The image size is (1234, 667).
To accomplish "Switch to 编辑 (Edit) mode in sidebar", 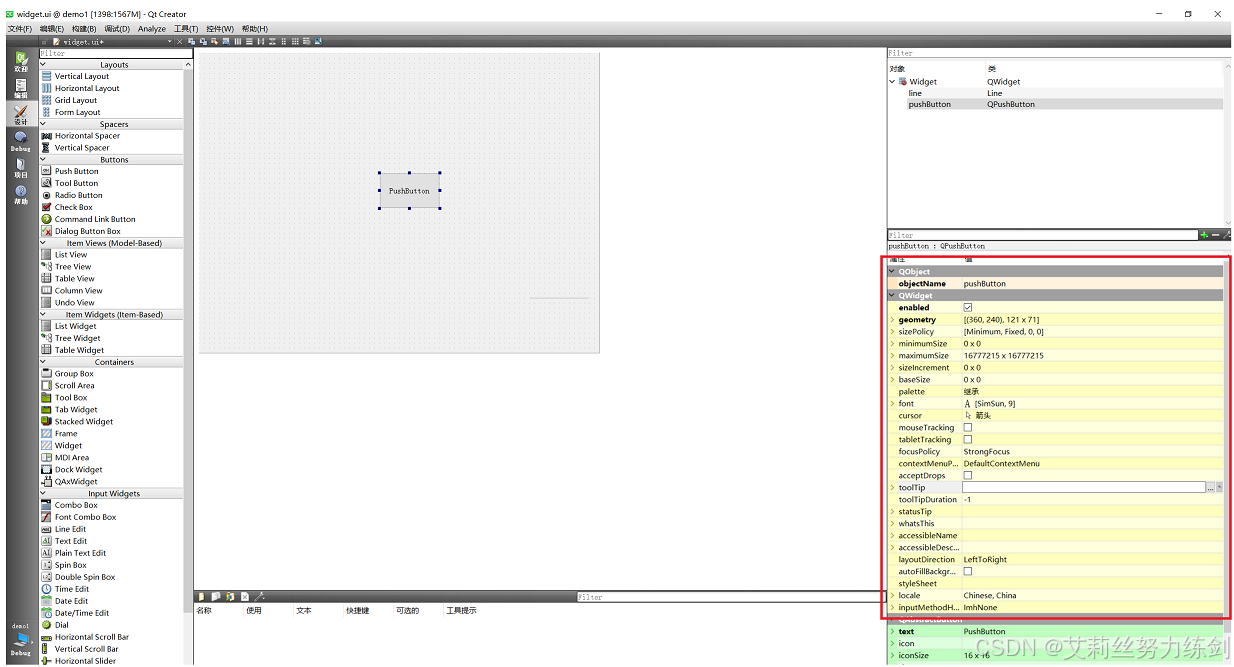I will [x=21, y=88].
